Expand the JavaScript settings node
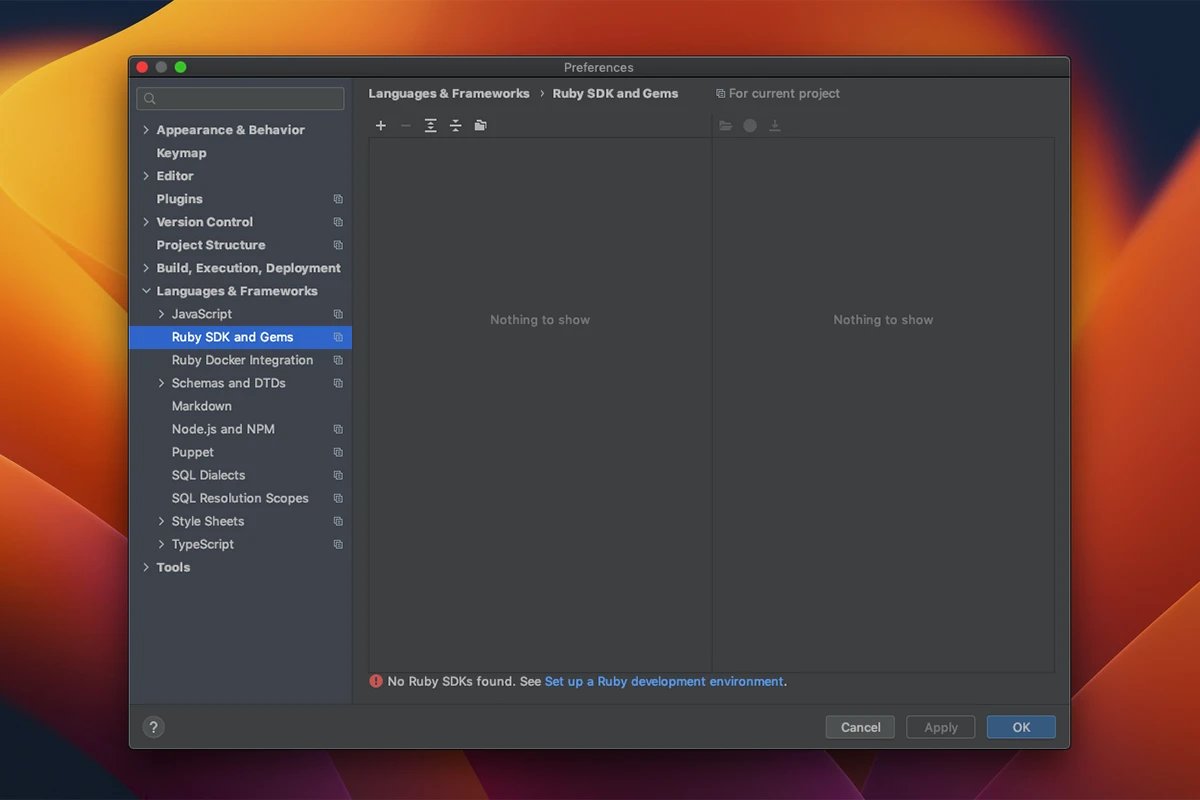Screen dimensions: 1200x800 [161, 314]
